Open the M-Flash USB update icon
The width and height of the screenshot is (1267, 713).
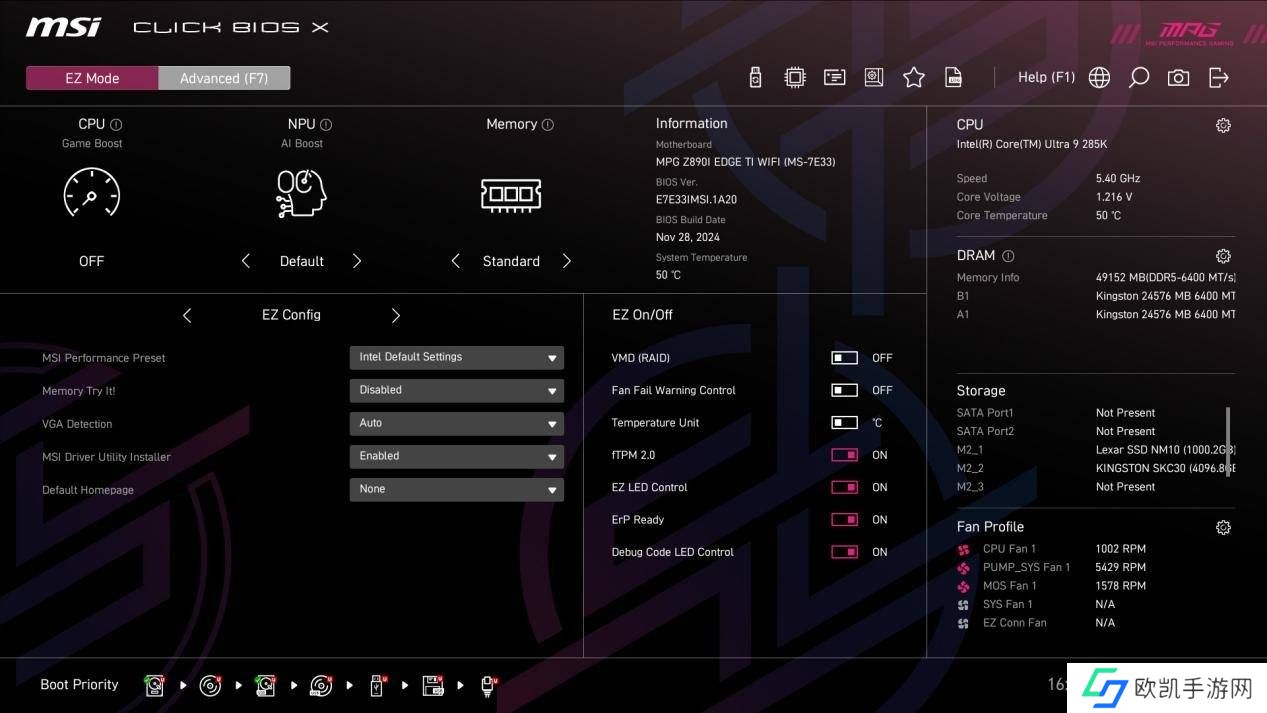(755, 77)
